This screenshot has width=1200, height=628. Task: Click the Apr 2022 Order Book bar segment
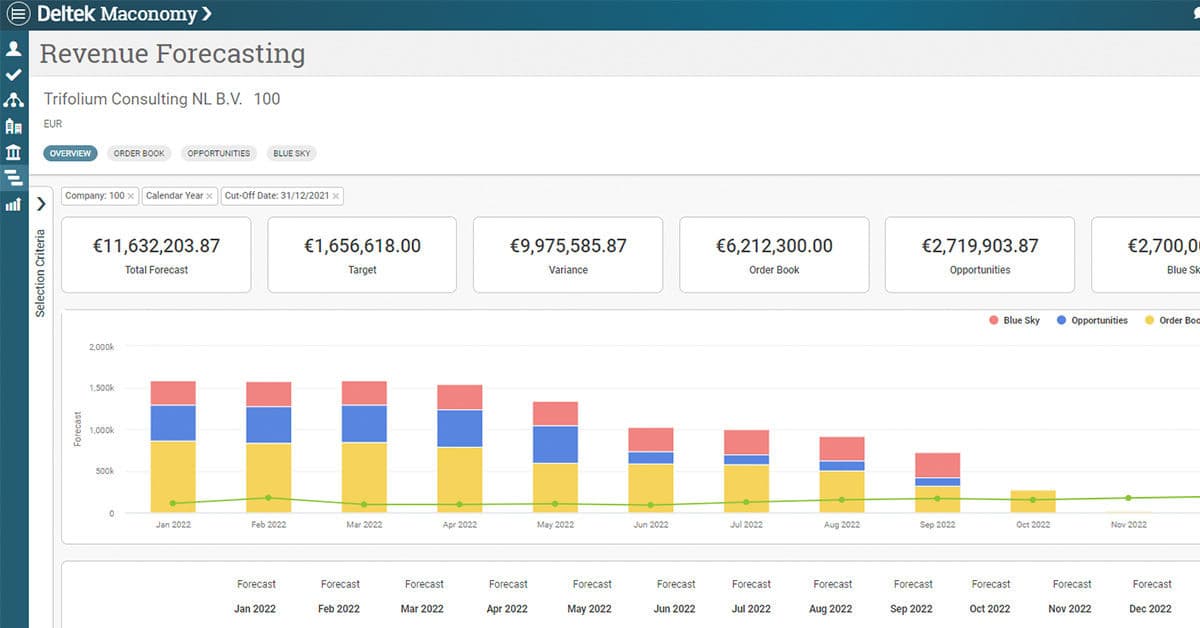[x=460, y=480]
